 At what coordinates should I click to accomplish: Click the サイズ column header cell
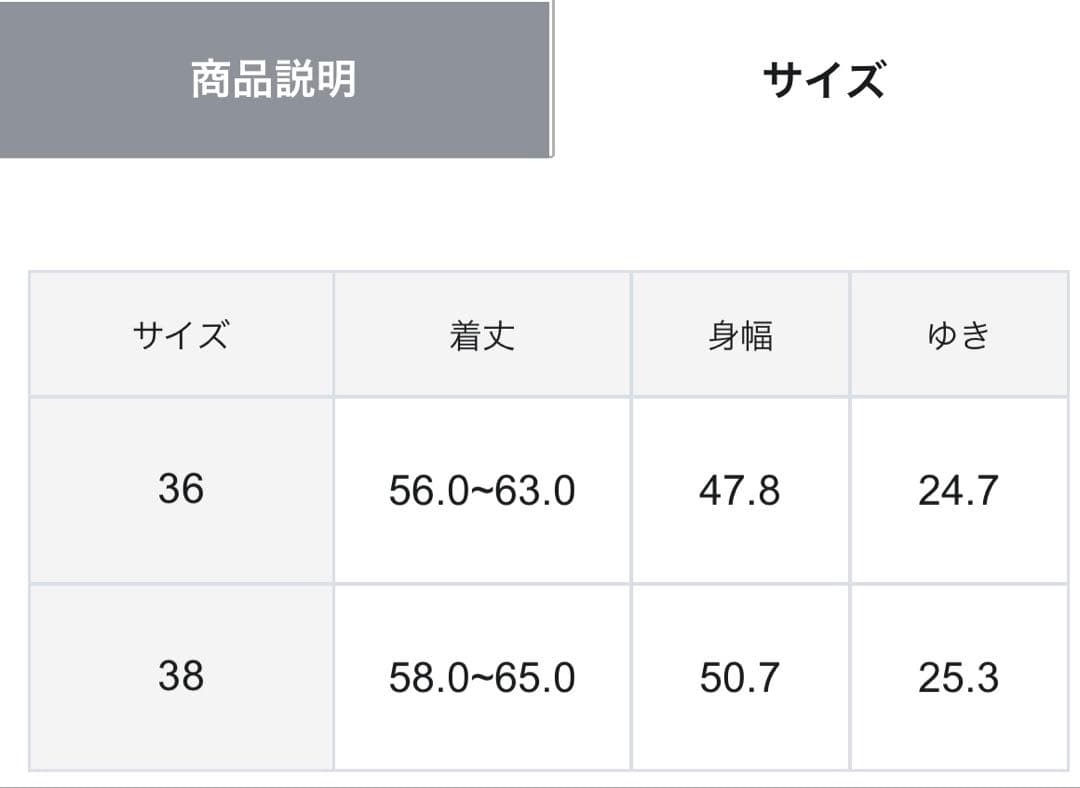(181, 335)
